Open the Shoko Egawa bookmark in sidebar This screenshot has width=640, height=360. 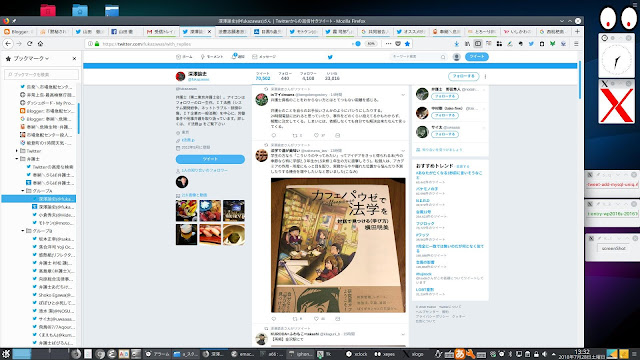[x=53, y=295]
